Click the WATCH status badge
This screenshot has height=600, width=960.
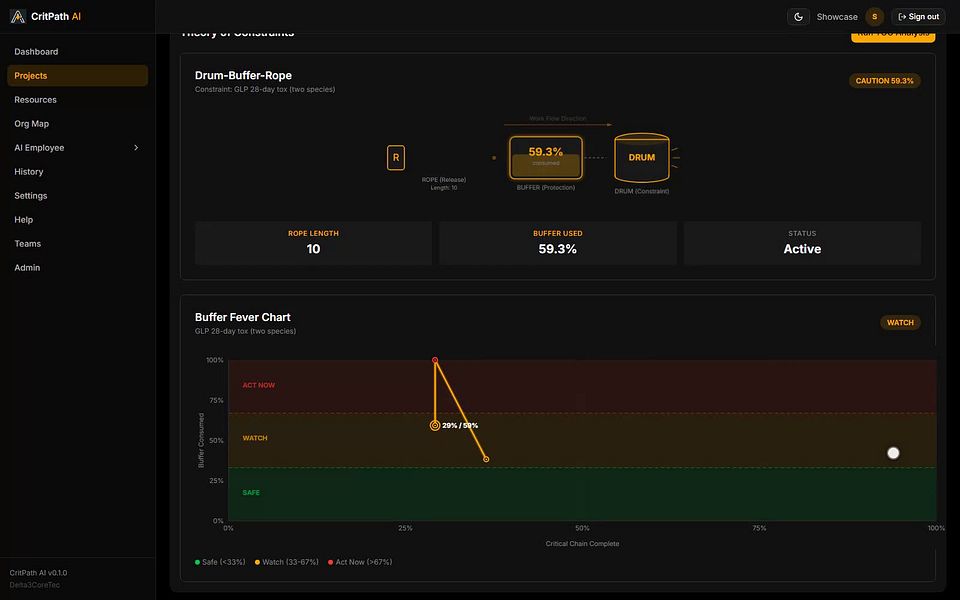(900, 323)
